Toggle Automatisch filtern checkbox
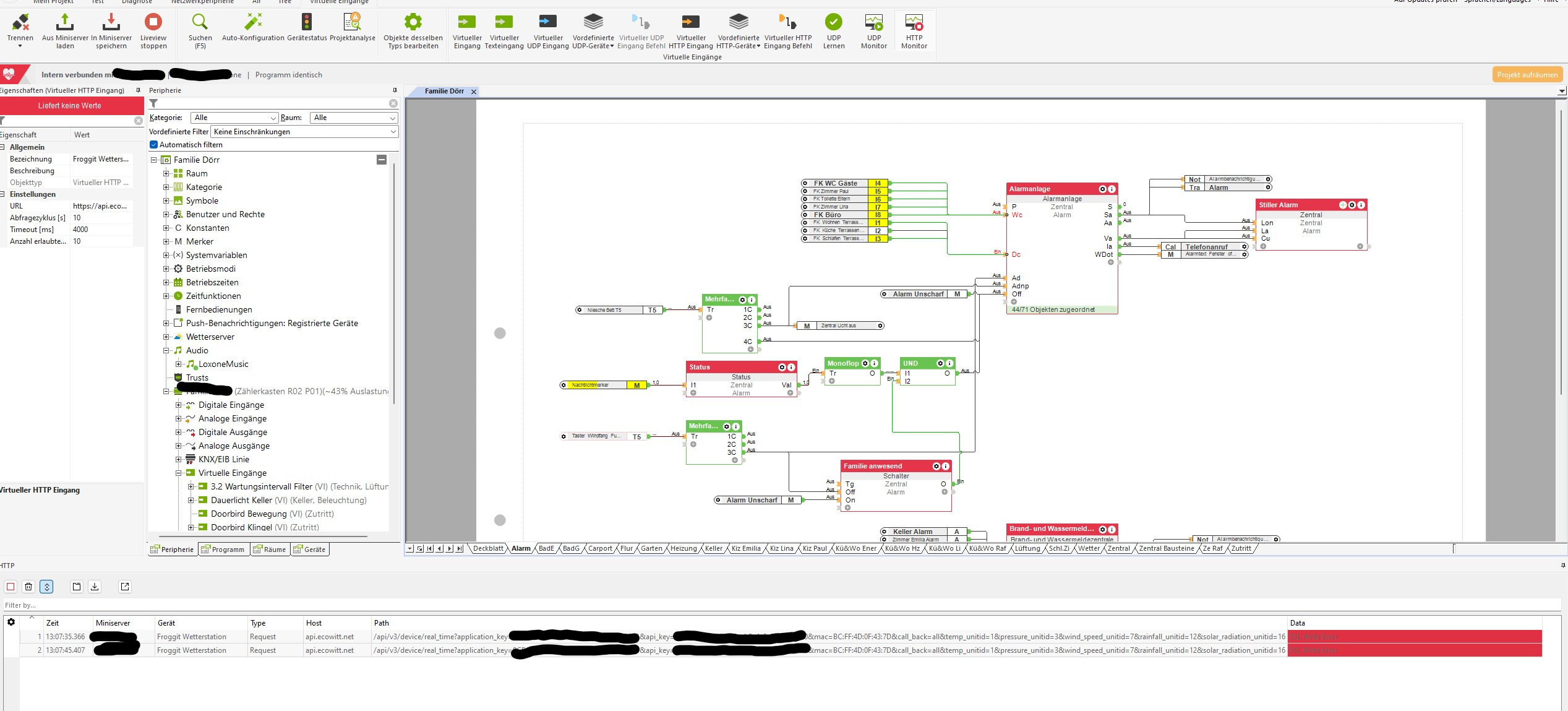This screenshot has width=1568, height=711. coord(154,145)
